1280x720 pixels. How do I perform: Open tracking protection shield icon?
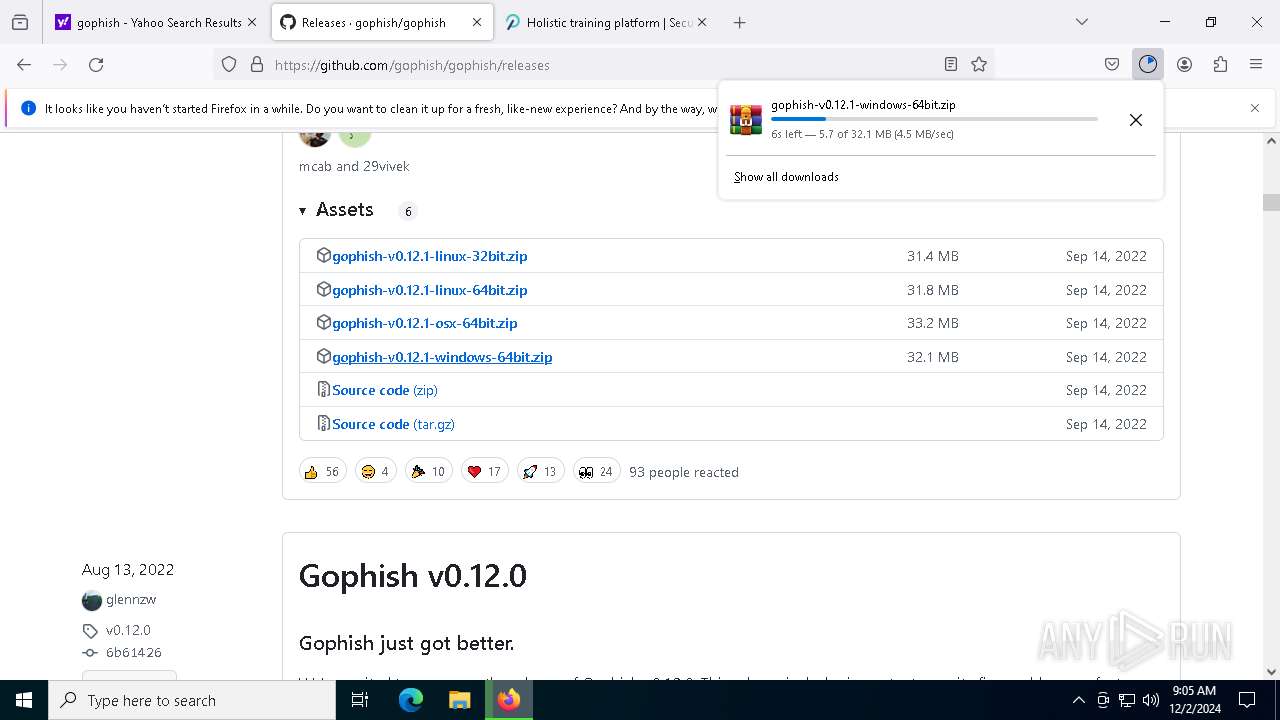click(x=229, y=64)
